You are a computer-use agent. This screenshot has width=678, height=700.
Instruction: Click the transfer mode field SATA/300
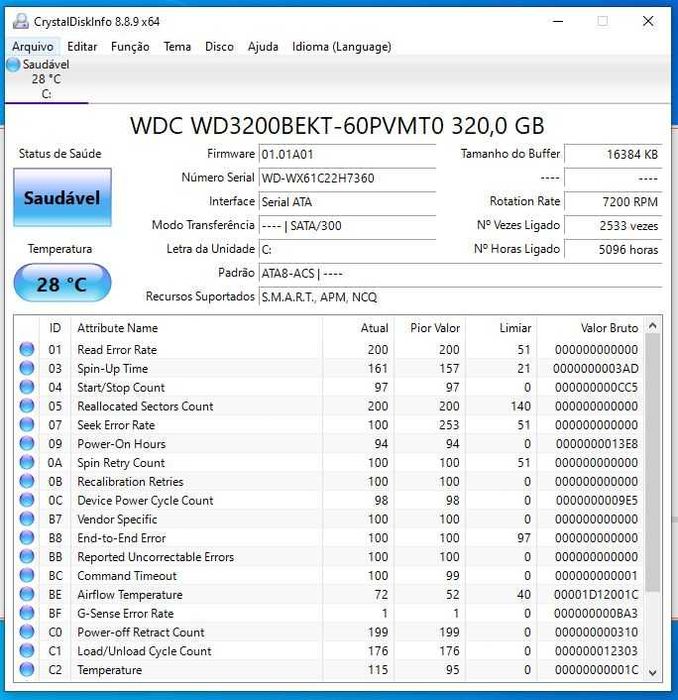(x=347, y=225)
